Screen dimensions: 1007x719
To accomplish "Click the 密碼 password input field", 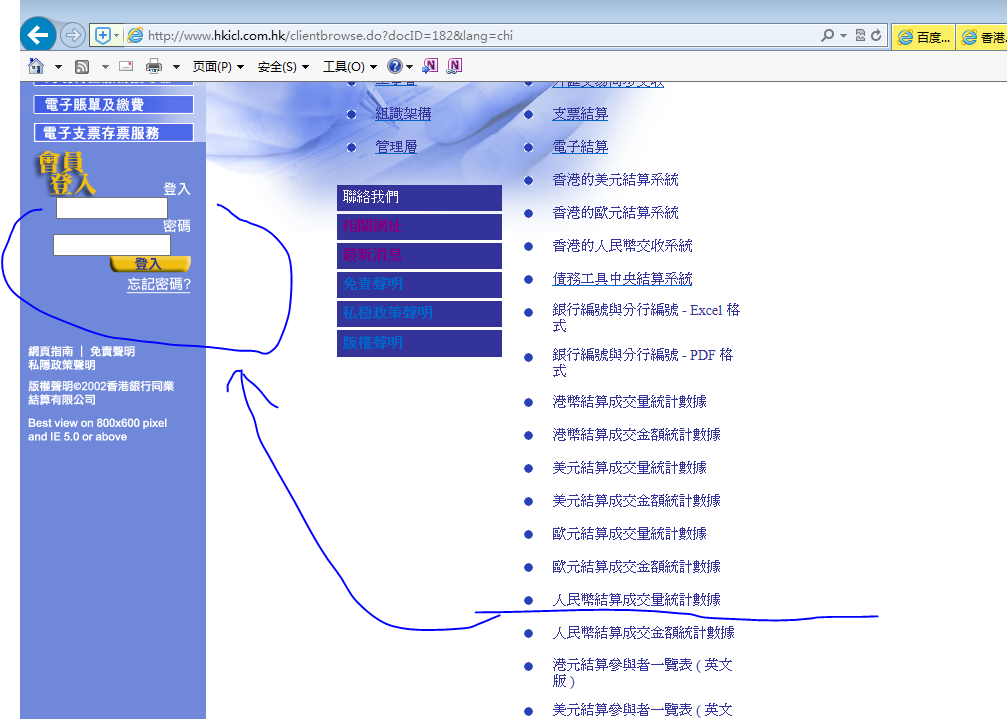I will click(x=112, y=245).
